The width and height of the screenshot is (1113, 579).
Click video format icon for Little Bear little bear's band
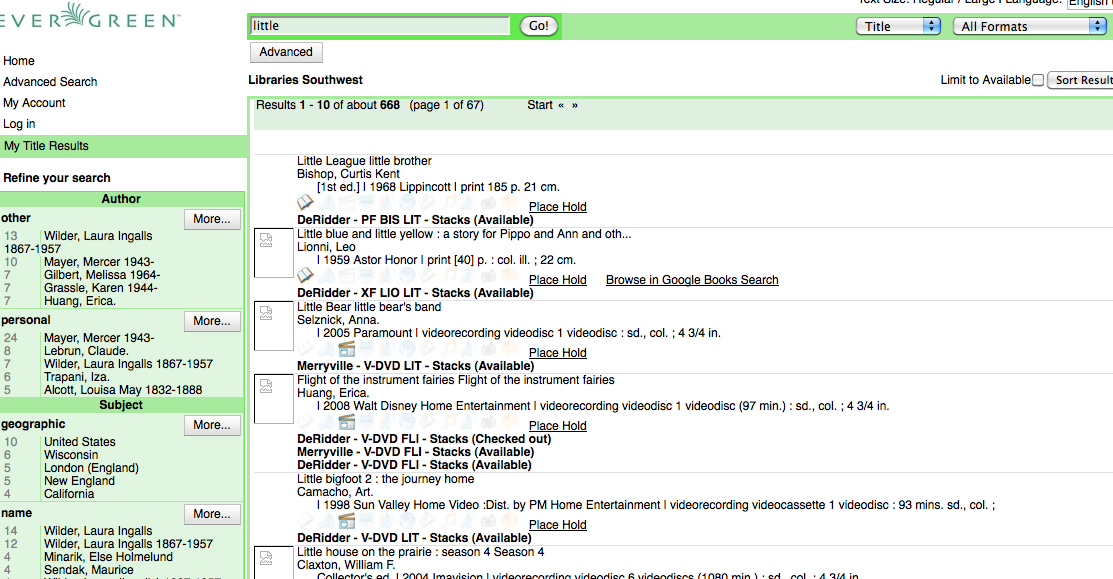coord(347,348)
